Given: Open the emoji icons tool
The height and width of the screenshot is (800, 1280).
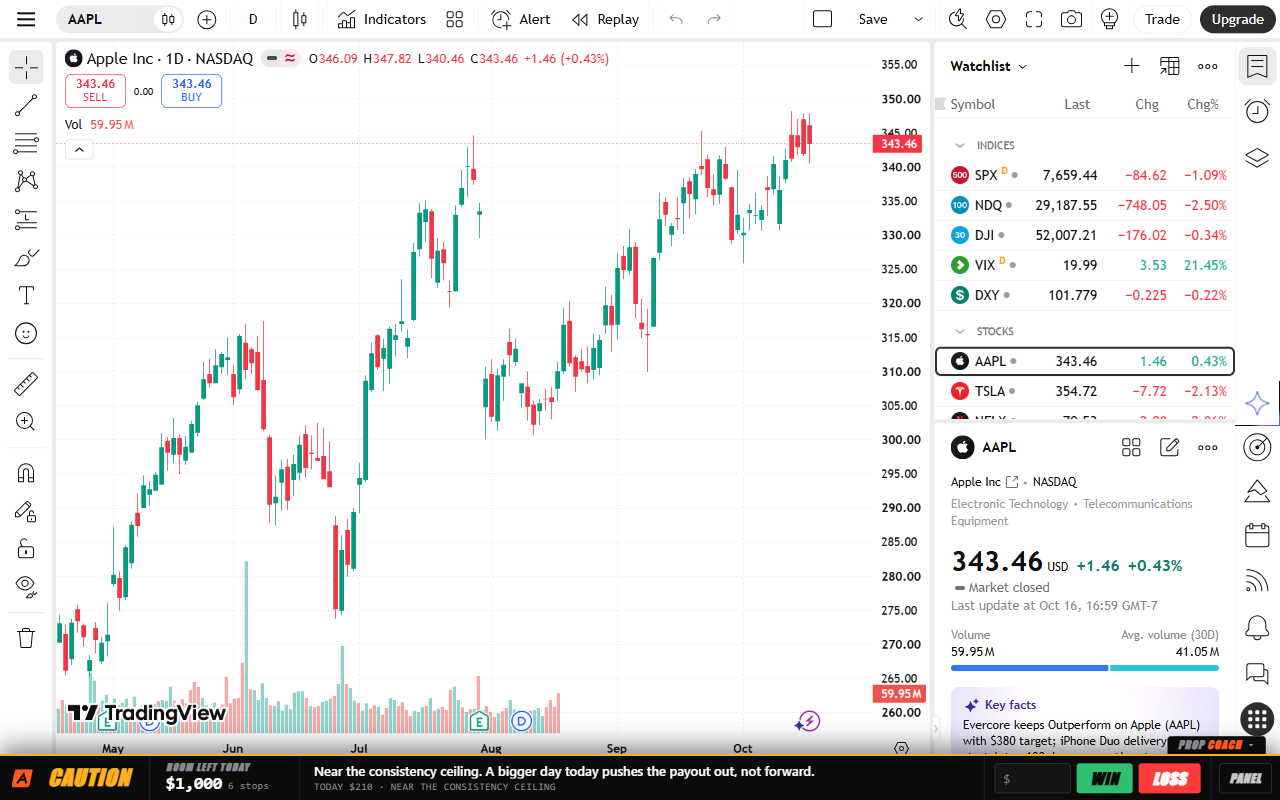Looking at the screenshot, I should pyautogui.click(x=26, y=333).
